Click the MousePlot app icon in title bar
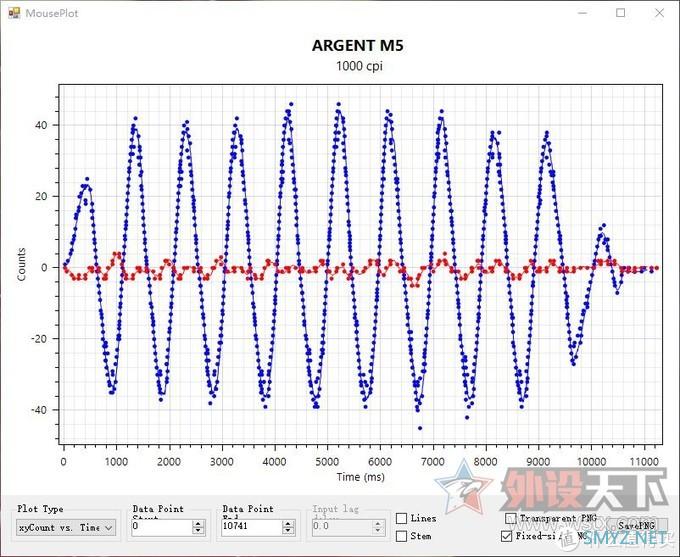 [14, 13]
